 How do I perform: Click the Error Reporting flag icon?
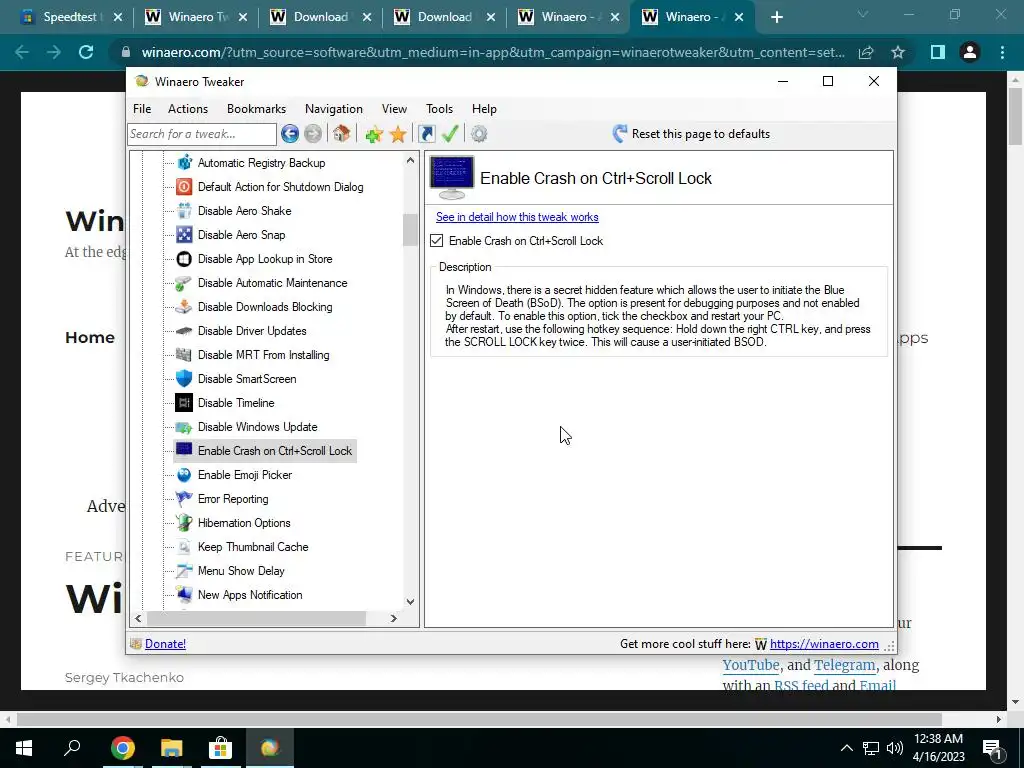[x=184, y=499]
